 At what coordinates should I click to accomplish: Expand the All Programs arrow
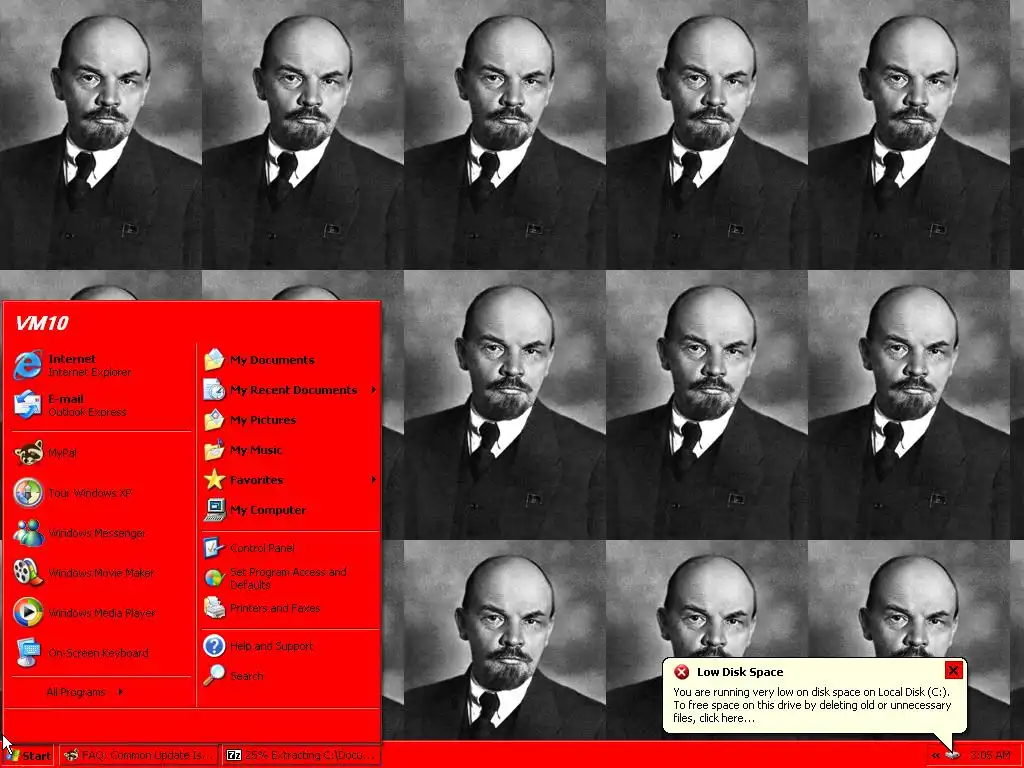[120, 692]
